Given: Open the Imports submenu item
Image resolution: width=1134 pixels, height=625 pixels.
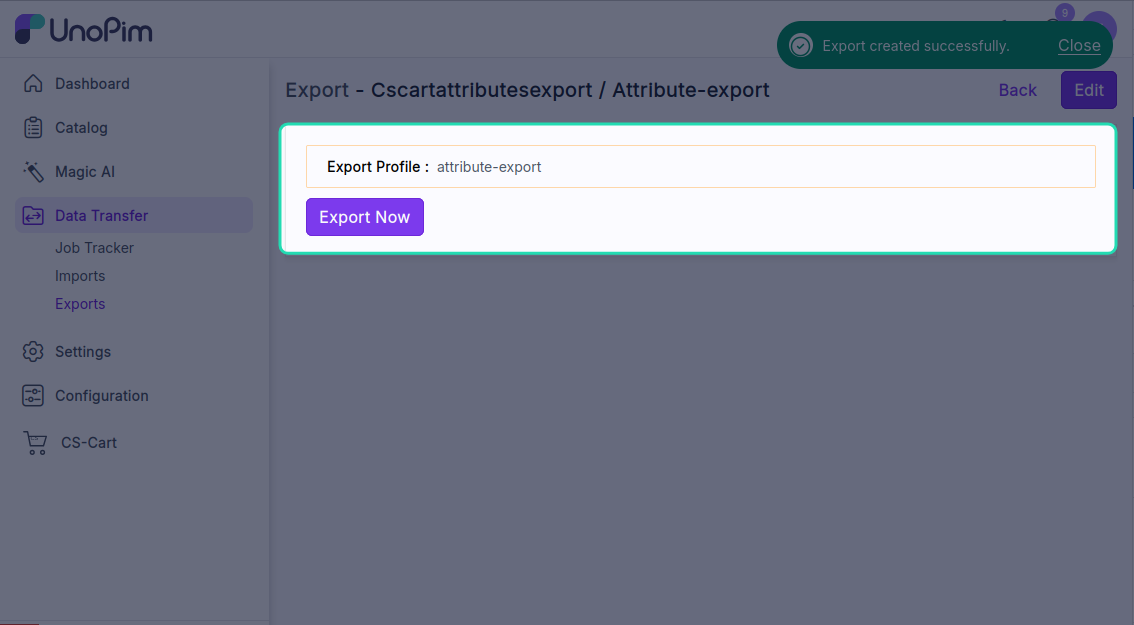Looking at the screenshot, I should (80, 276).
